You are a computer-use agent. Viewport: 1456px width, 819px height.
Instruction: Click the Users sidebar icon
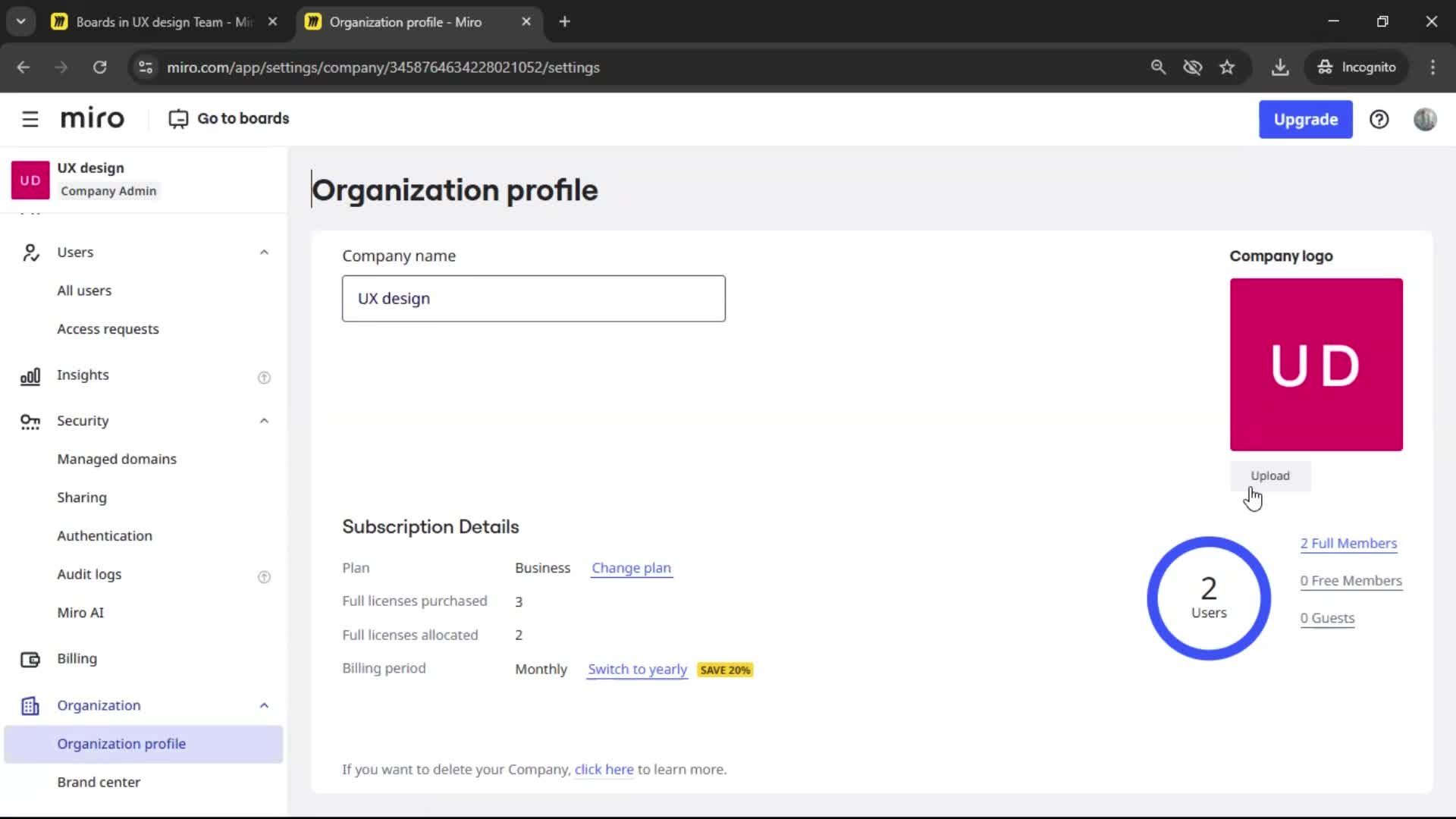pyautogui.click(x=30, y=253)
